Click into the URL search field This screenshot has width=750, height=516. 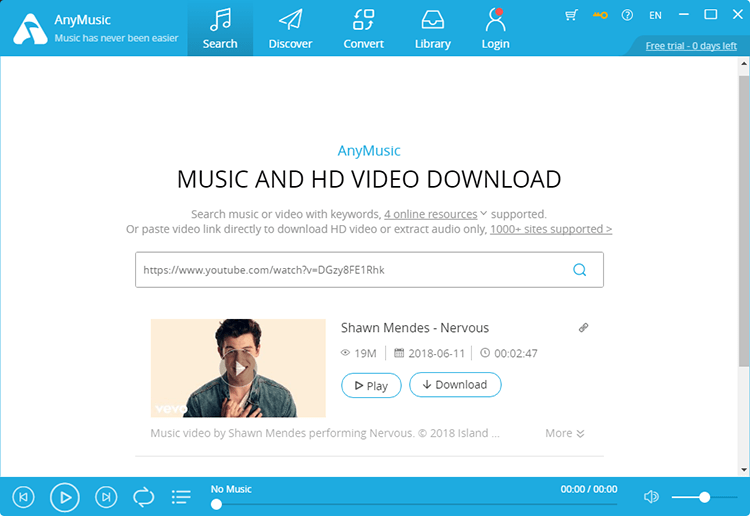pyautogui.click(x=369, y=270)
